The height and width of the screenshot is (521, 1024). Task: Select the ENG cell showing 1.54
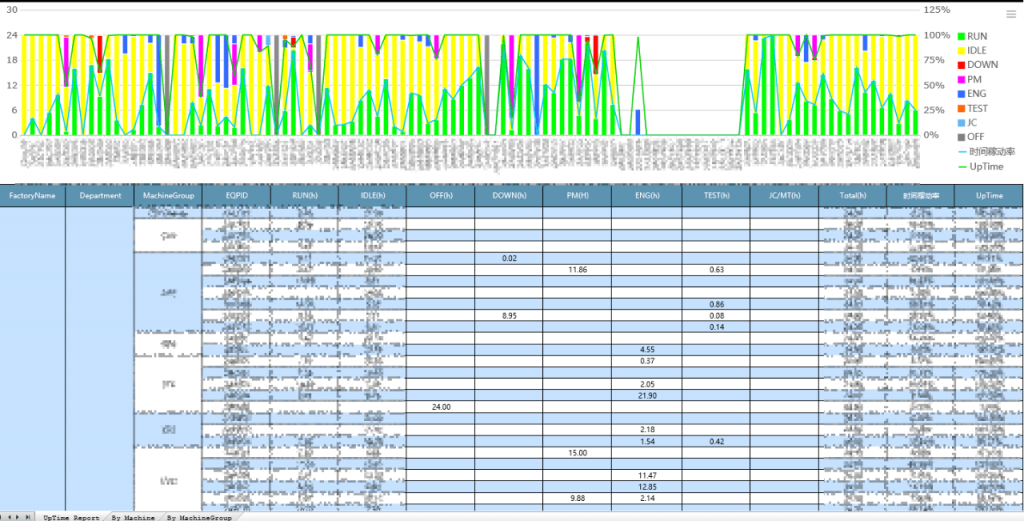click(647, 441)
